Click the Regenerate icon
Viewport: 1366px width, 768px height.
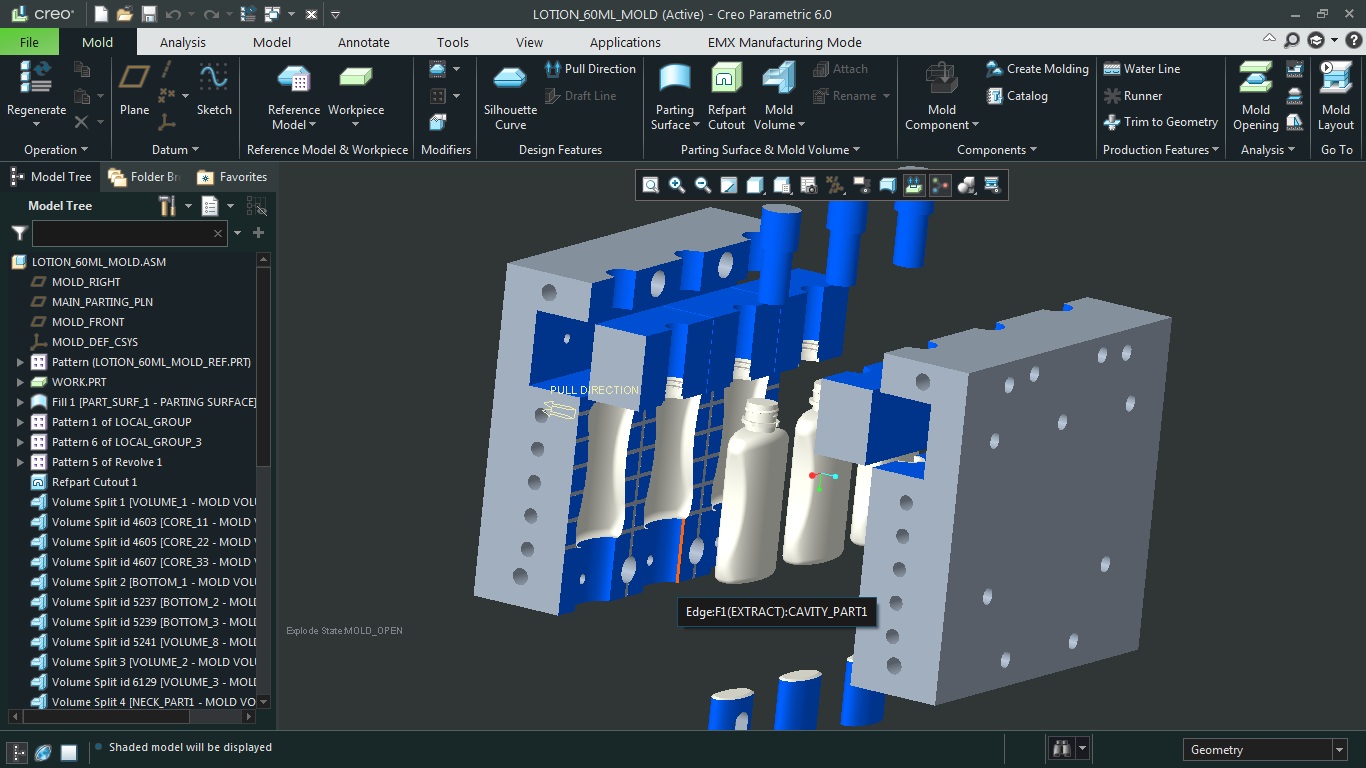pos(37,78)
